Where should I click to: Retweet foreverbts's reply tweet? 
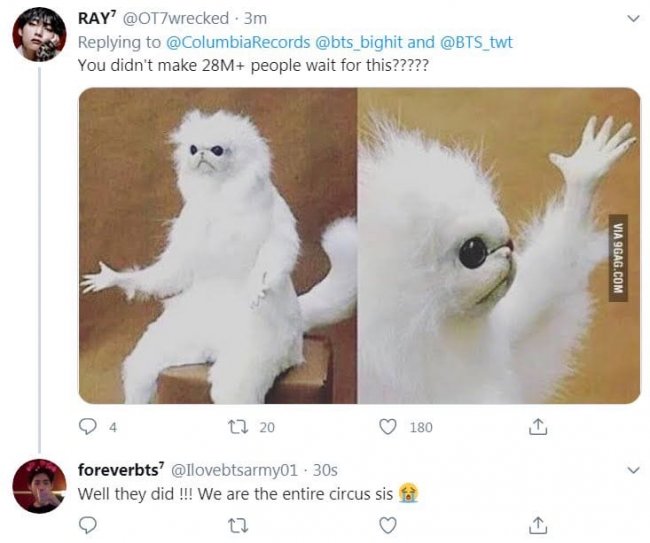tap(238, 523)
